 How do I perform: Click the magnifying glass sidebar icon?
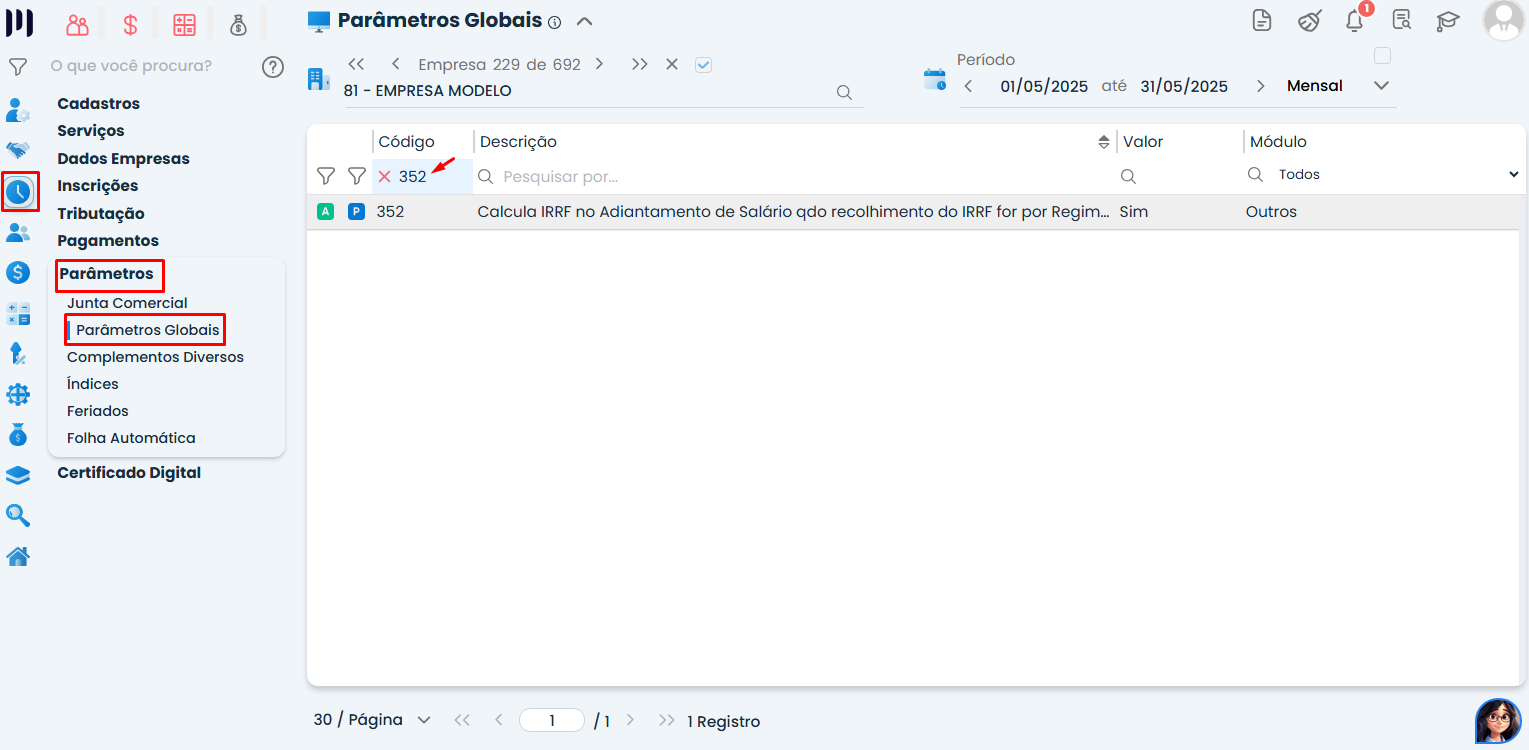pos(18,515)
